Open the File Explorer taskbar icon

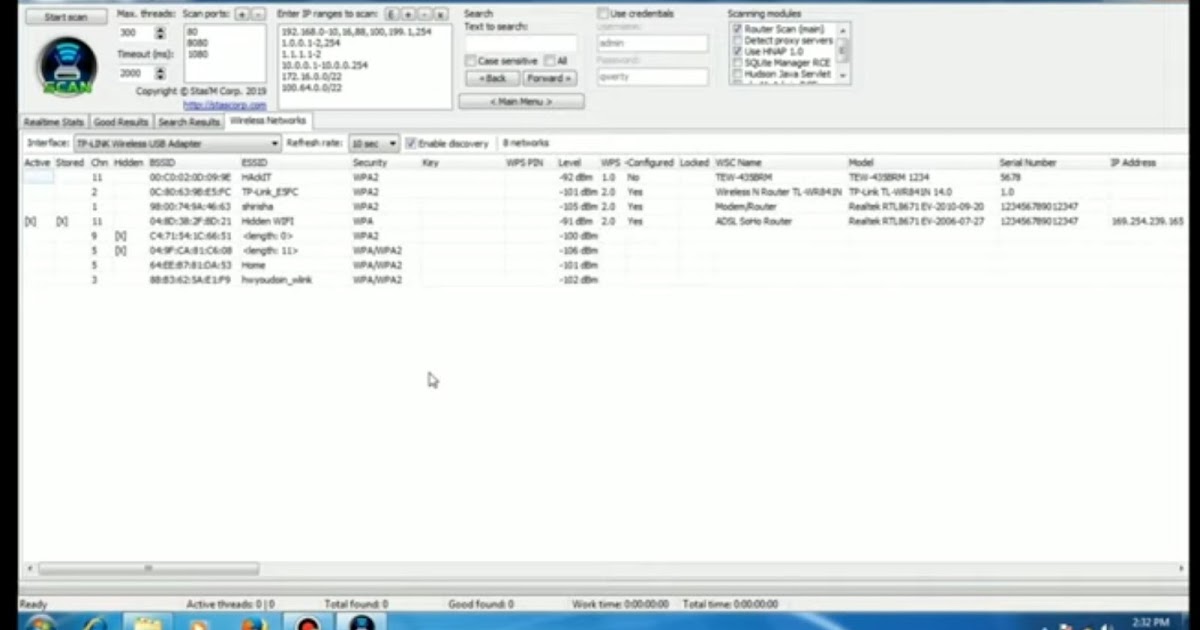point(148,623)
